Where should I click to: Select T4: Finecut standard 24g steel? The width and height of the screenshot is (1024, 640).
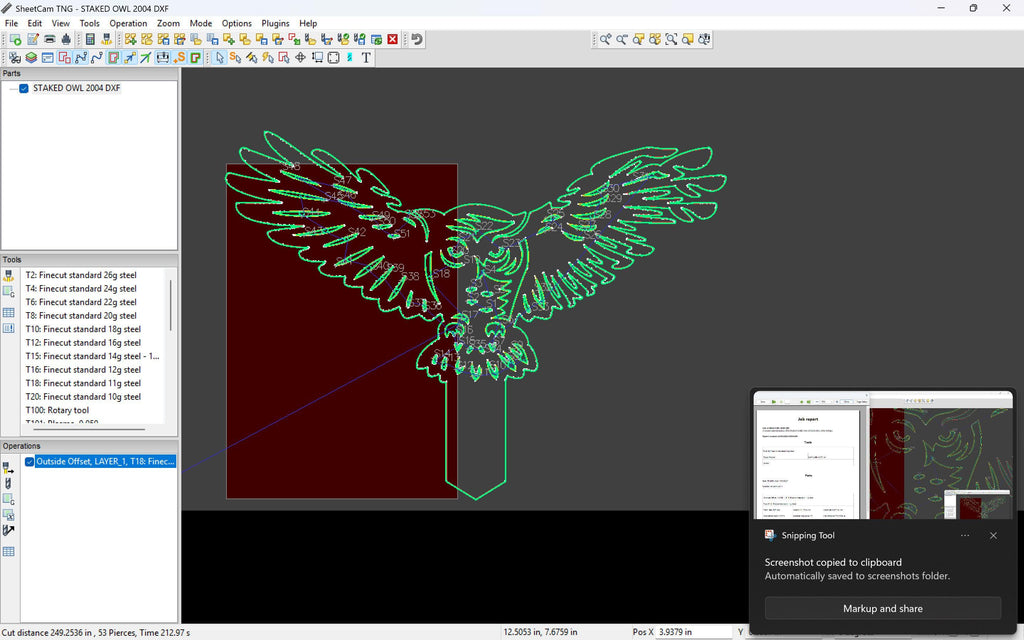pos(81,289)
